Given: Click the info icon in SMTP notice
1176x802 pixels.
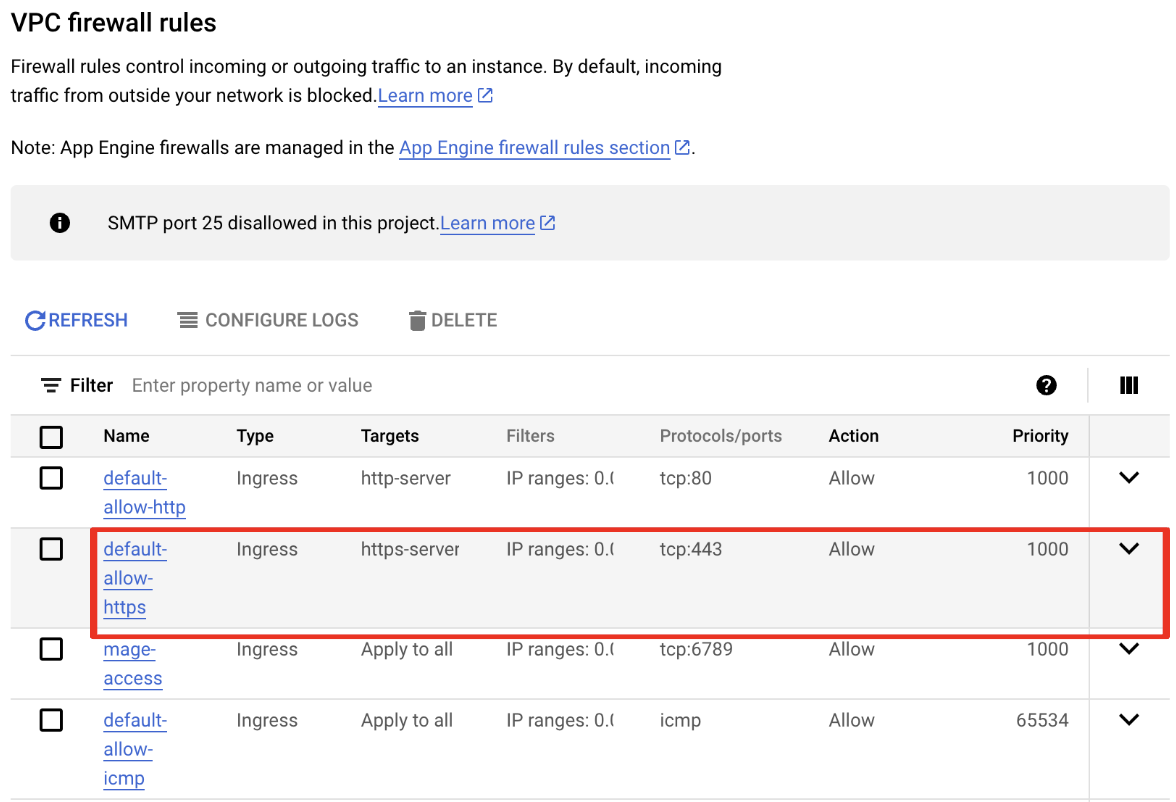Looking at the screenshot, I should [60, 223].
